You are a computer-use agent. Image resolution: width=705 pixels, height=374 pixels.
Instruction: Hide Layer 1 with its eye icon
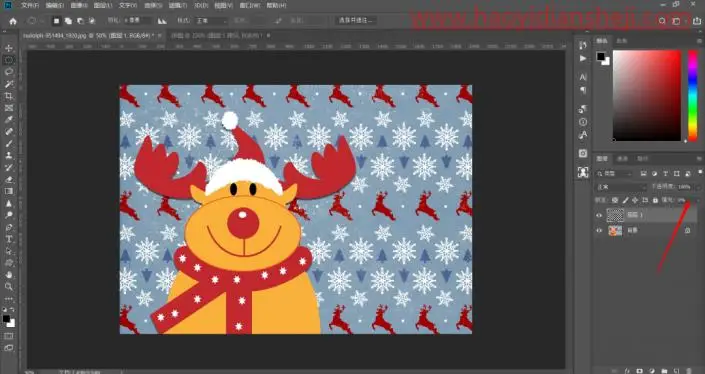(599, 215)
